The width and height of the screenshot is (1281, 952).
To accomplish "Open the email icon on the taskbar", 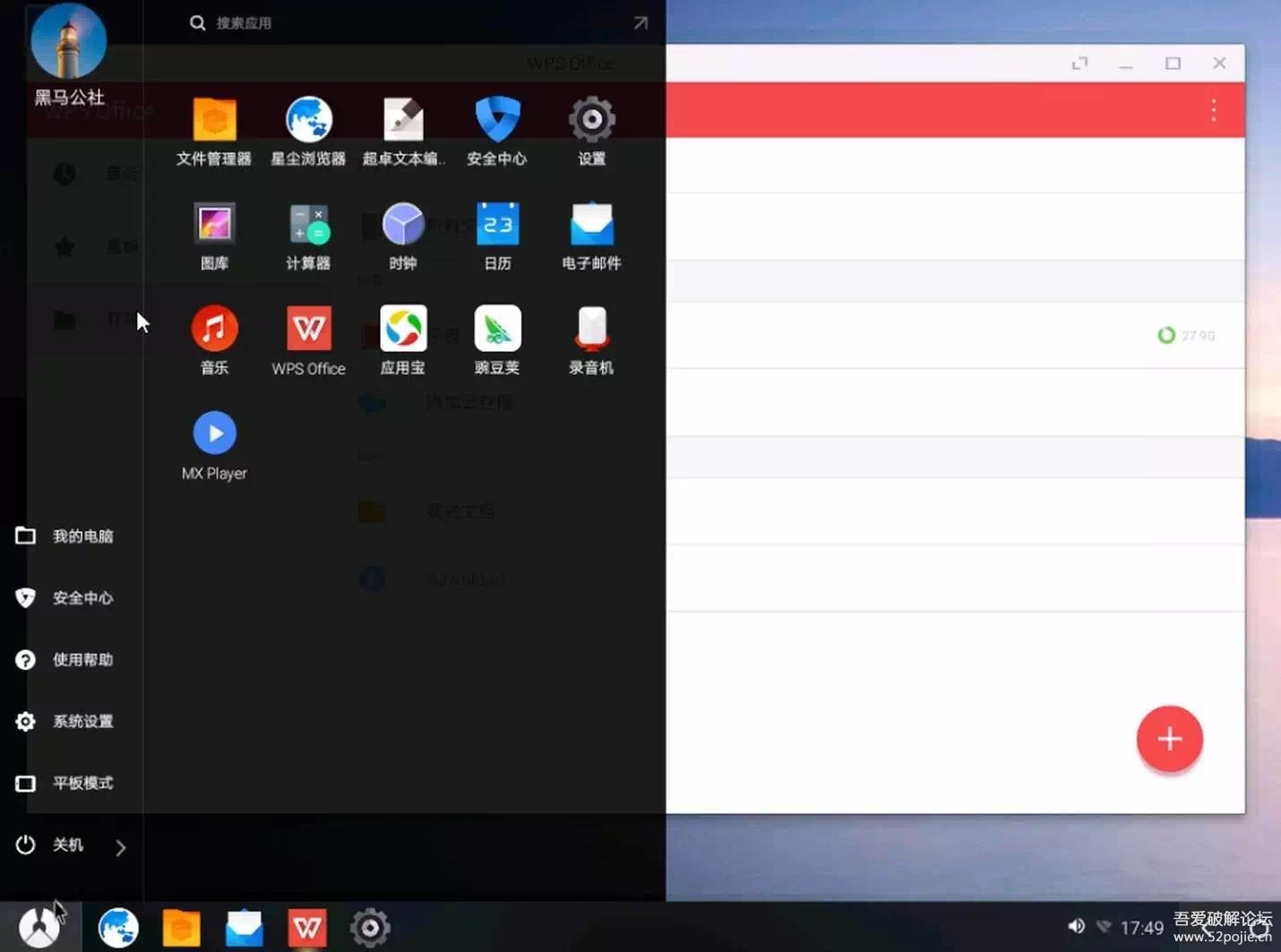I will coord(244,928).
